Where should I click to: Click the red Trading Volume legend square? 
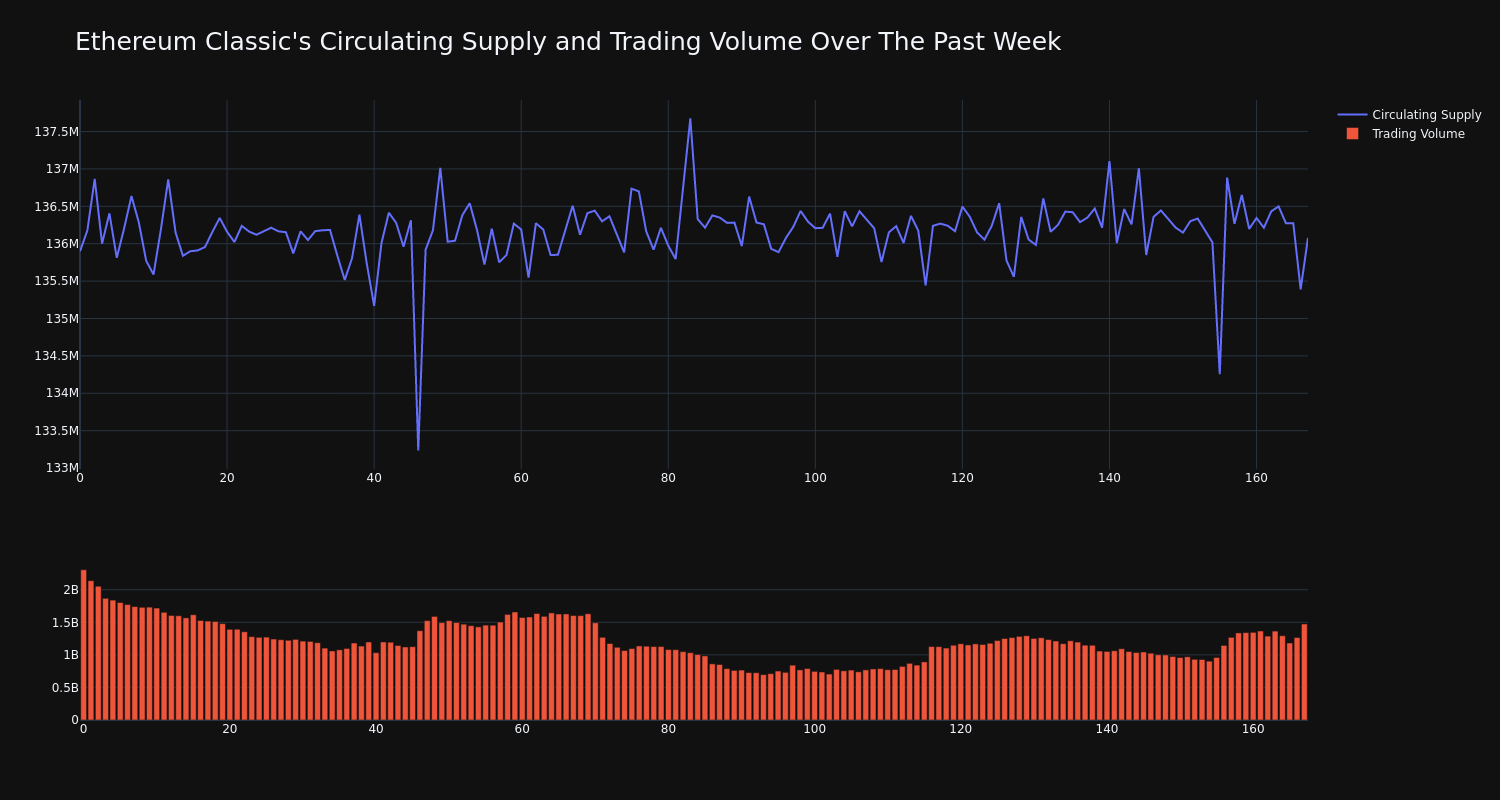(1352, 134)
